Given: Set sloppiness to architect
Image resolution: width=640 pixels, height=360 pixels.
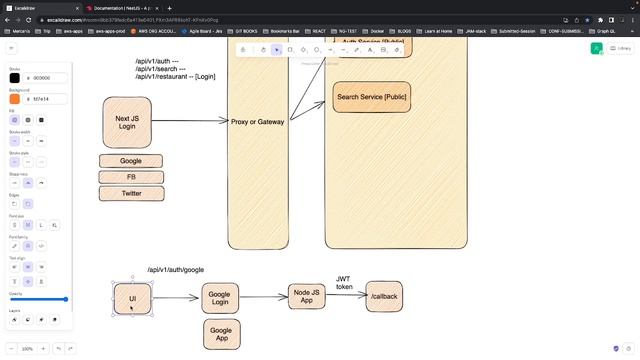Looking at the screenshot, I should 15,183.
